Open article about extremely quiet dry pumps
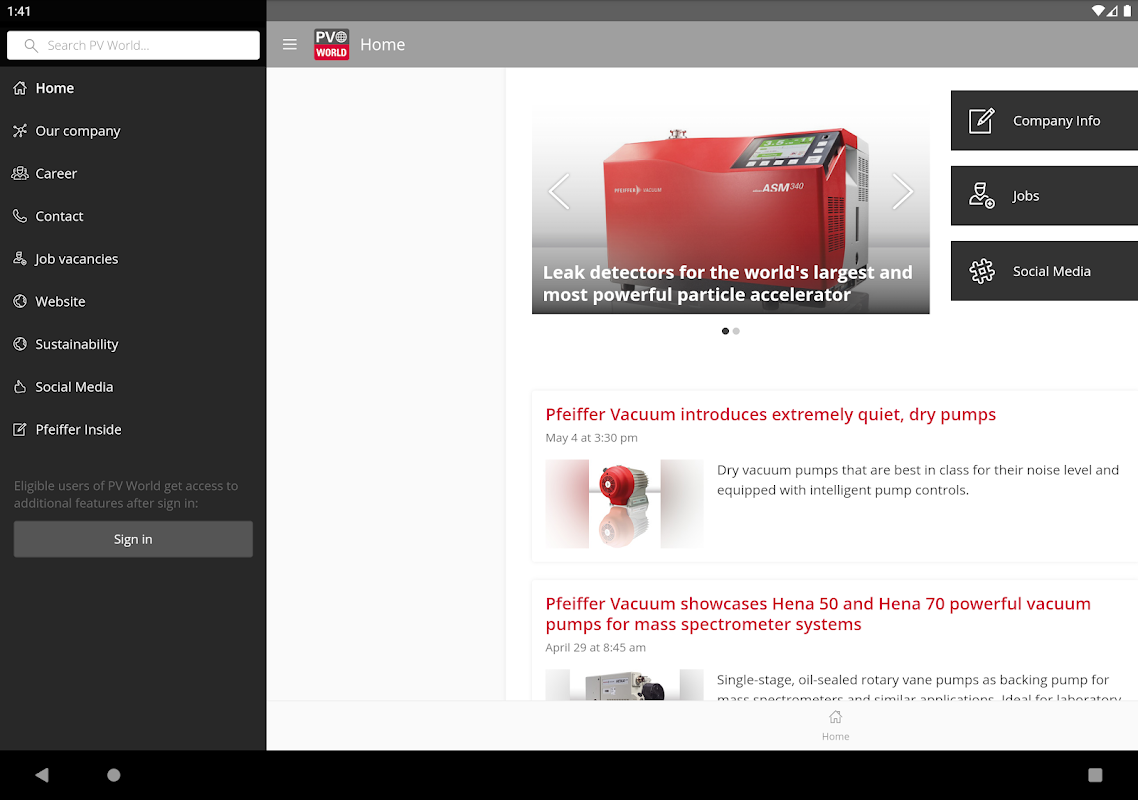This screenshot has width=1138, height=800. [770, 414]
